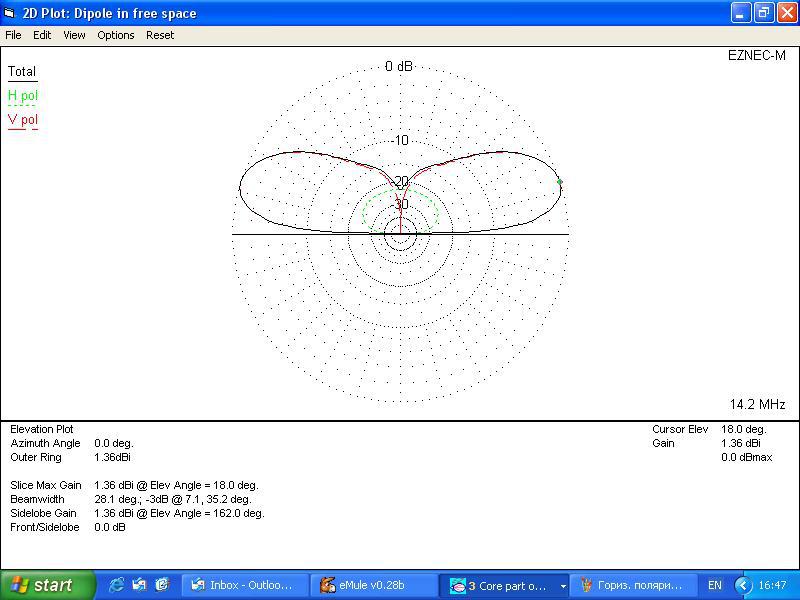Click the 2D Plot window title bar icon

coord(11,13)
